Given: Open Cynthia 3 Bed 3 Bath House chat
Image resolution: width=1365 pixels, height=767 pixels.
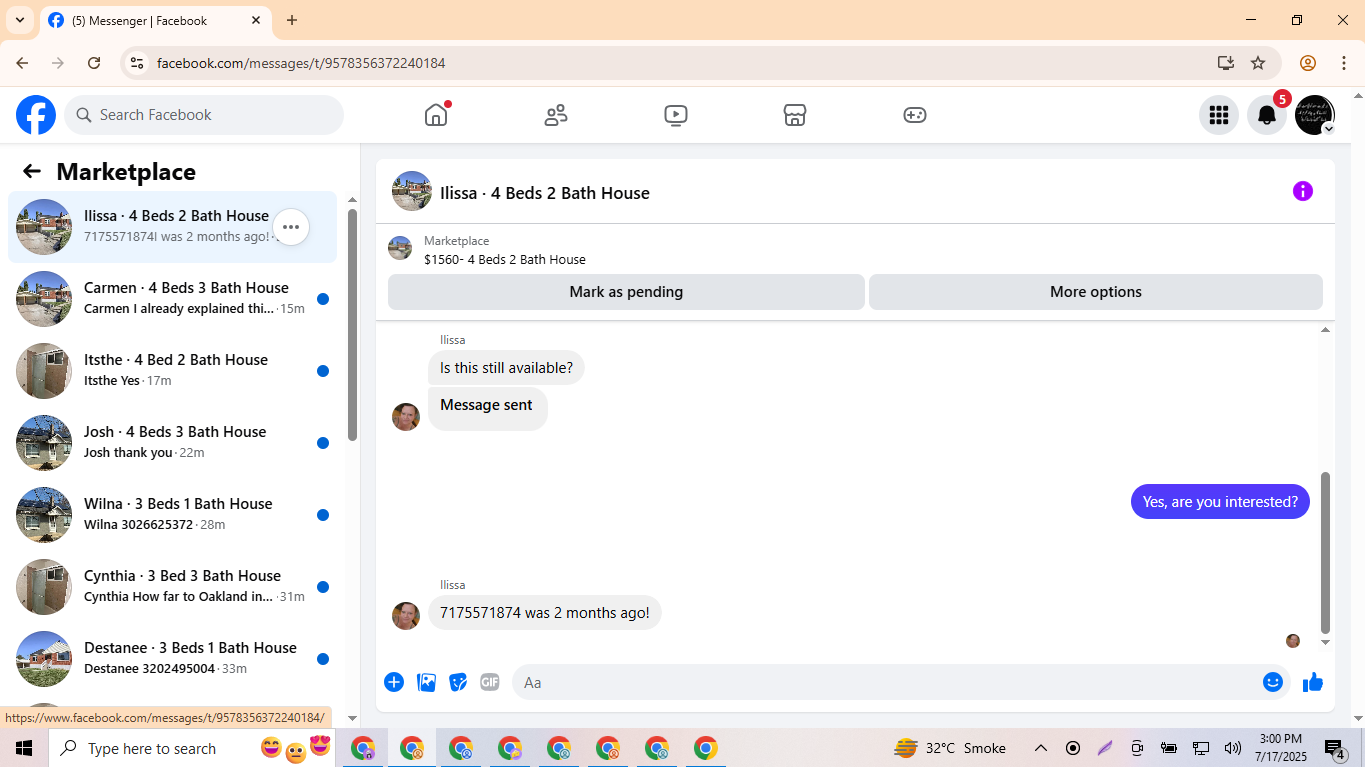Looking at the screenshot, I should pyautogui.click(x=172, y=587).
